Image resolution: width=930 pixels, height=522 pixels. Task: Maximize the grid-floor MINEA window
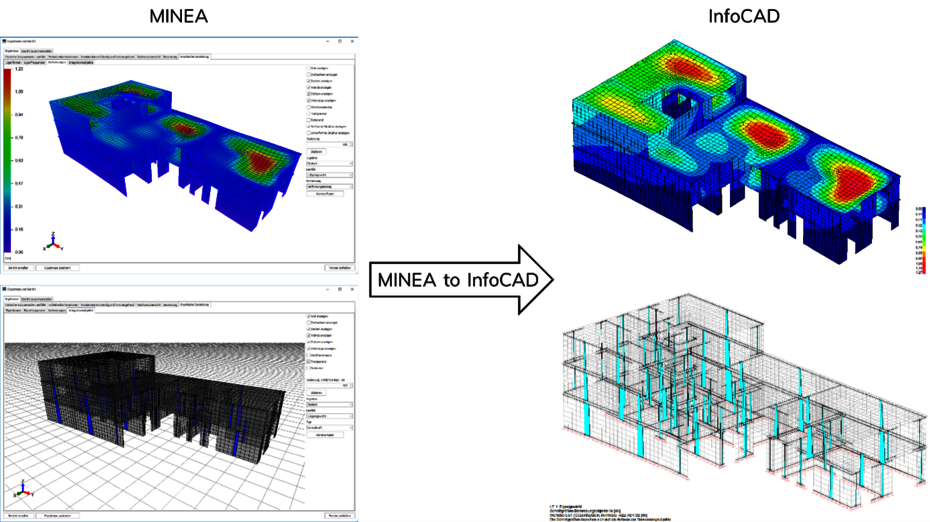tap(340, 289)
